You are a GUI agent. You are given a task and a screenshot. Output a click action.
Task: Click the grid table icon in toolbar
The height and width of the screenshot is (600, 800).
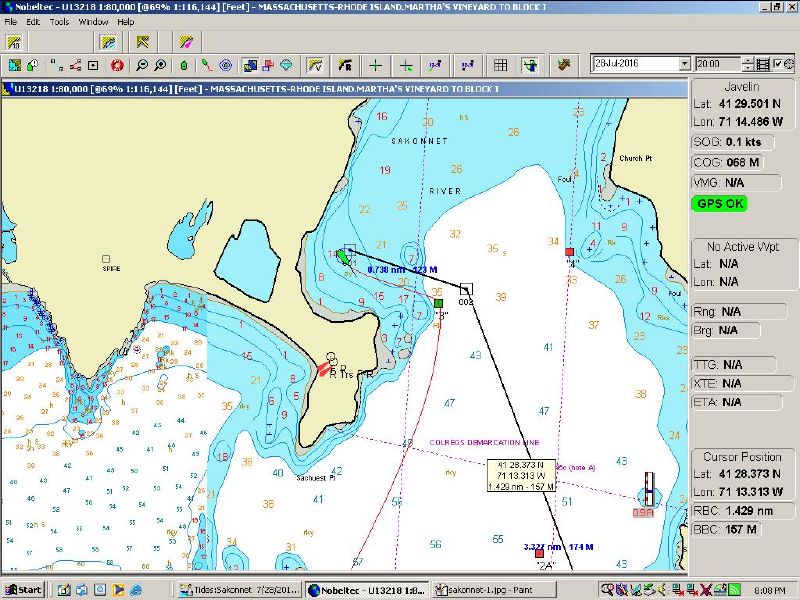click(500, 65)
